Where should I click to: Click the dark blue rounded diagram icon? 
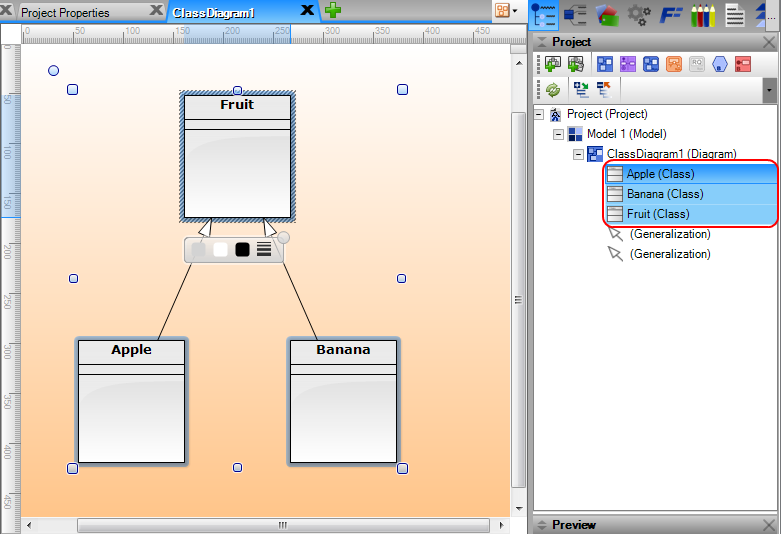[x=651, y=64]
